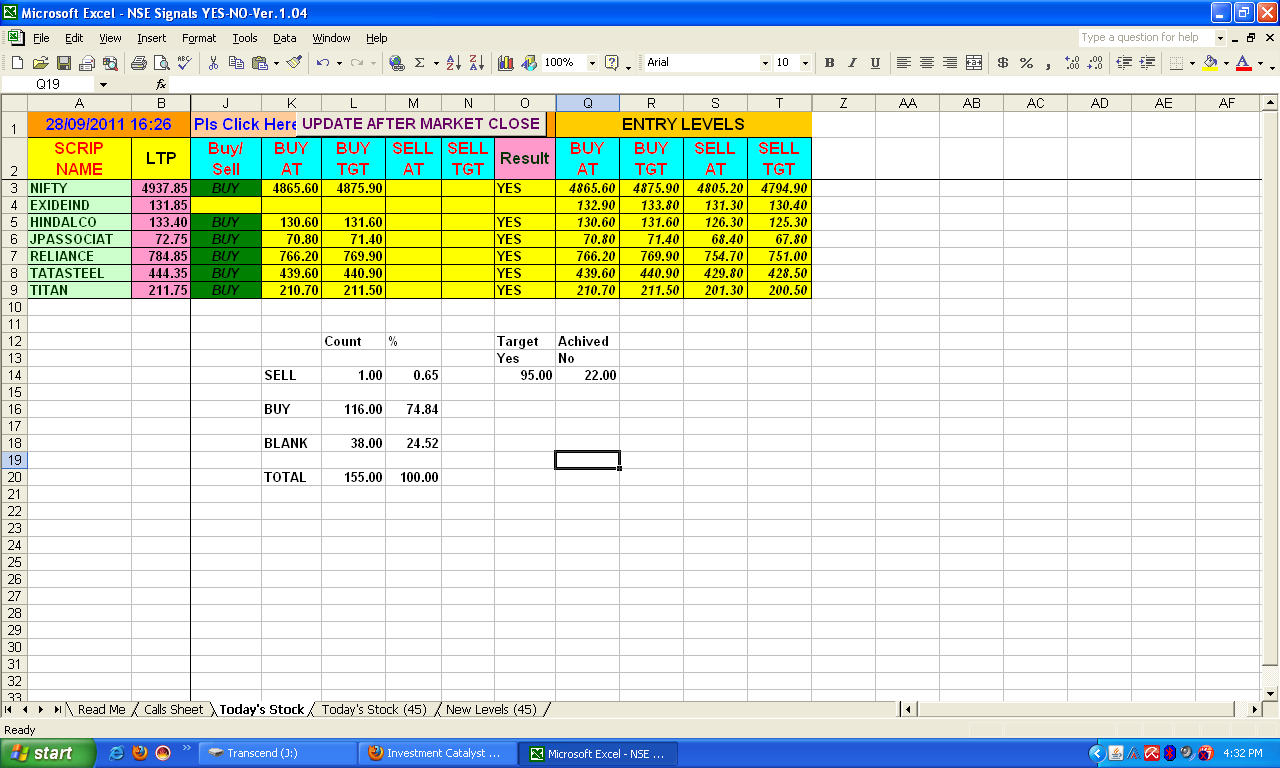Select column header Z
The width and height of the screenshot is (1280, 768).
pyautogui.click(x=843, y=103)
